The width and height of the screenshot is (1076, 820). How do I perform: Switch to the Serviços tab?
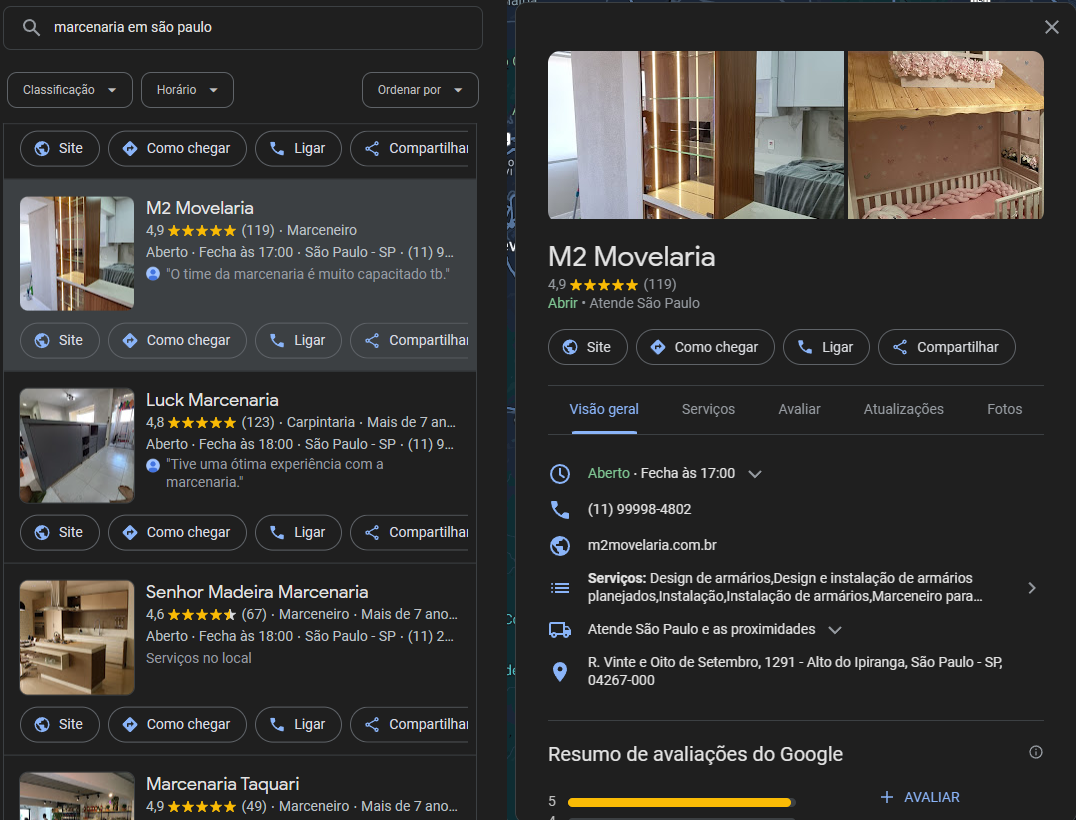pos(708,409)
